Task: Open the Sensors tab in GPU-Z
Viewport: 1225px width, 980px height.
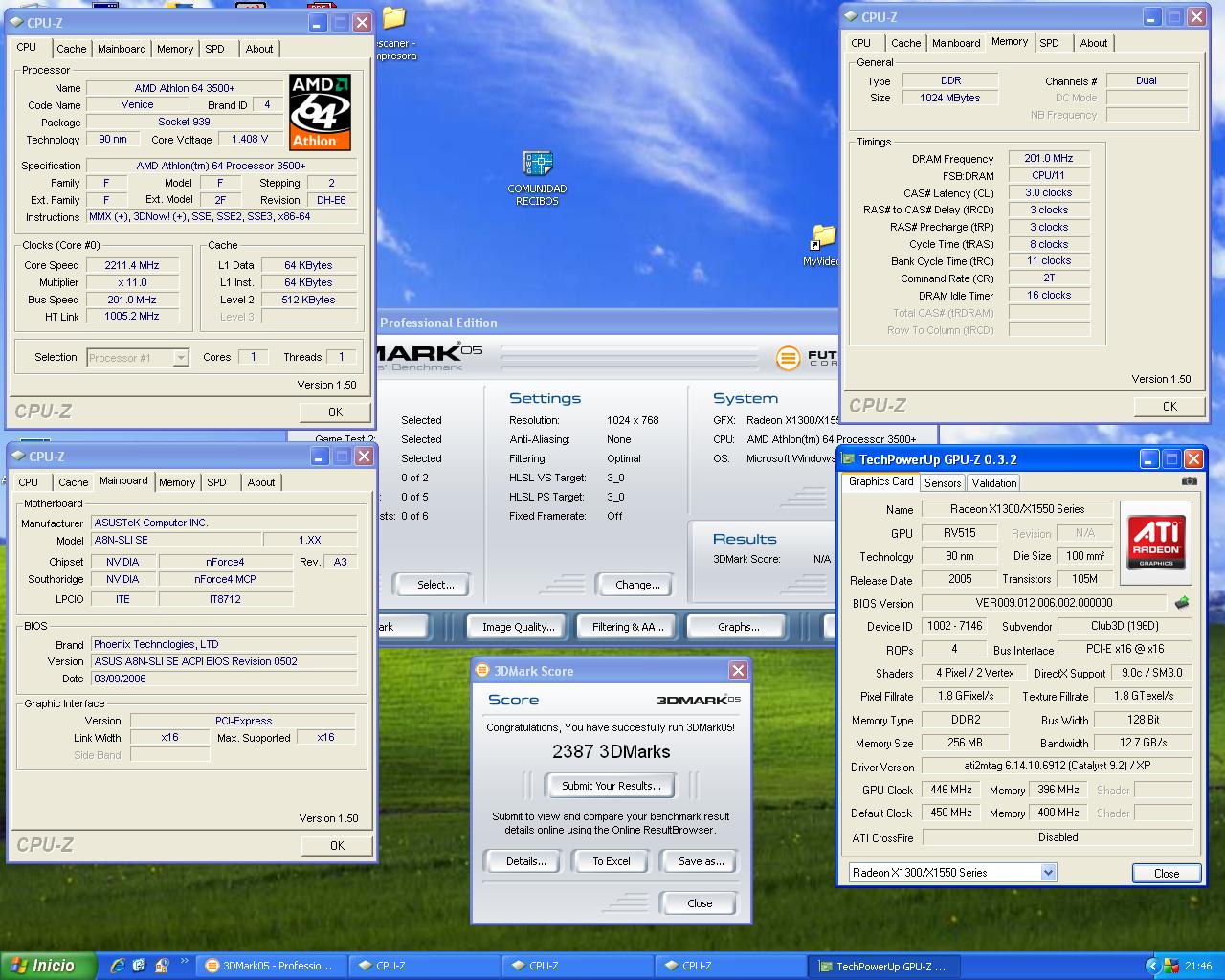Action: click(943, 483)
